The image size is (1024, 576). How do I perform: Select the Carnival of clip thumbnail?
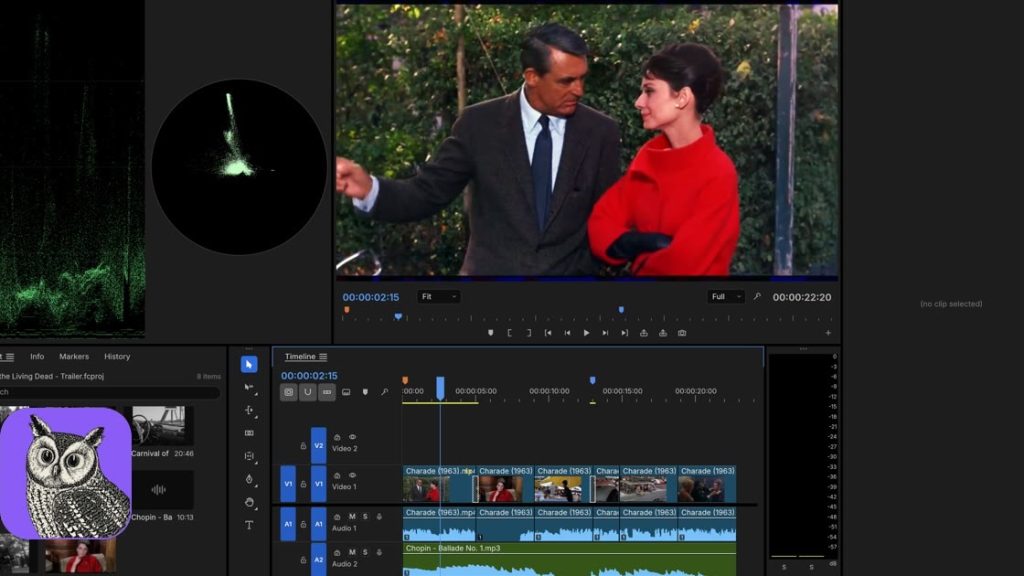163,425
